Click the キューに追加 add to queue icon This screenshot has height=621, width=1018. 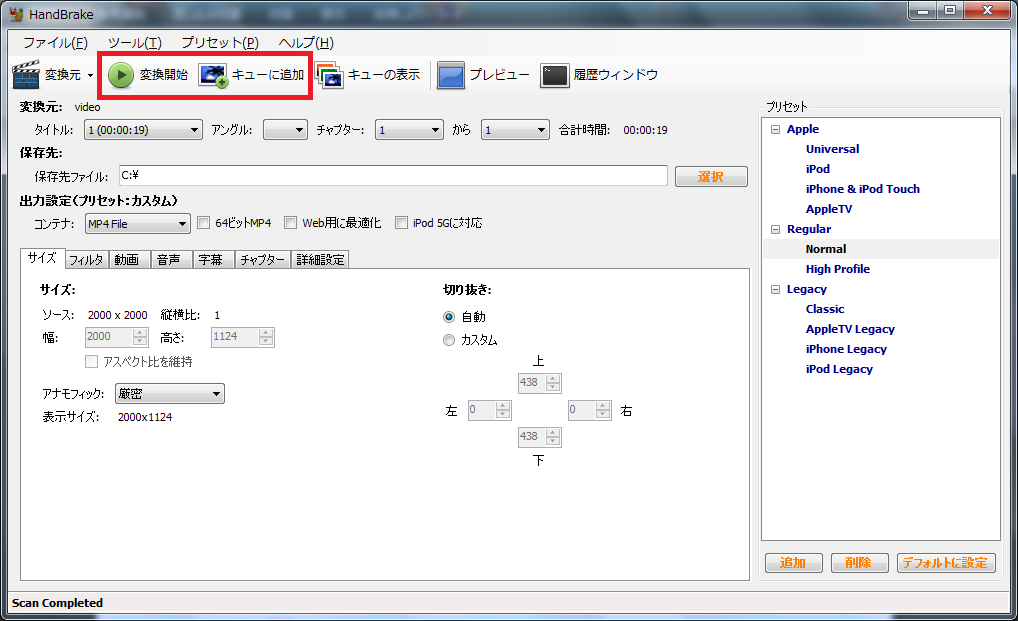[213, 75]
